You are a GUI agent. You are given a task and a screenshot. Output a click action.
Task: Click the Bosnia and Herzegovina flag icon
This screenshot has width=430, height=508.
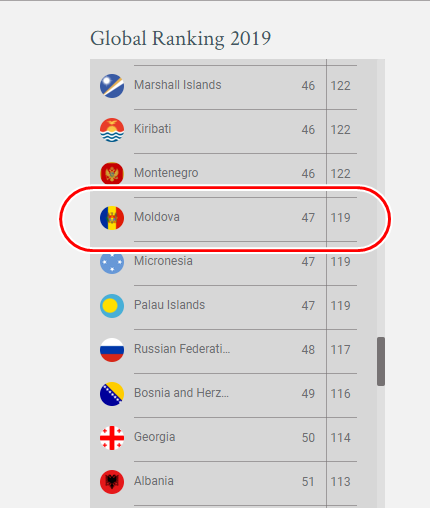click(x=112, y=394)
